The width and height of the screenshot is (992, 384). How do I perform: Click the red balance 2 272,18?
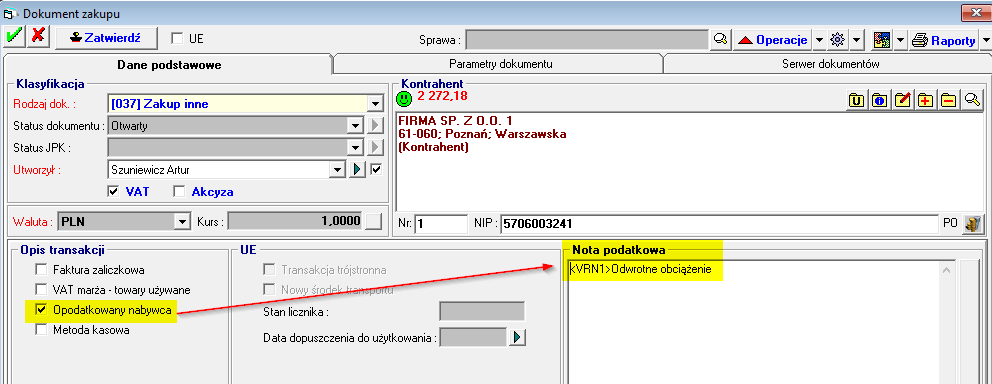click(x=442, y=96)
